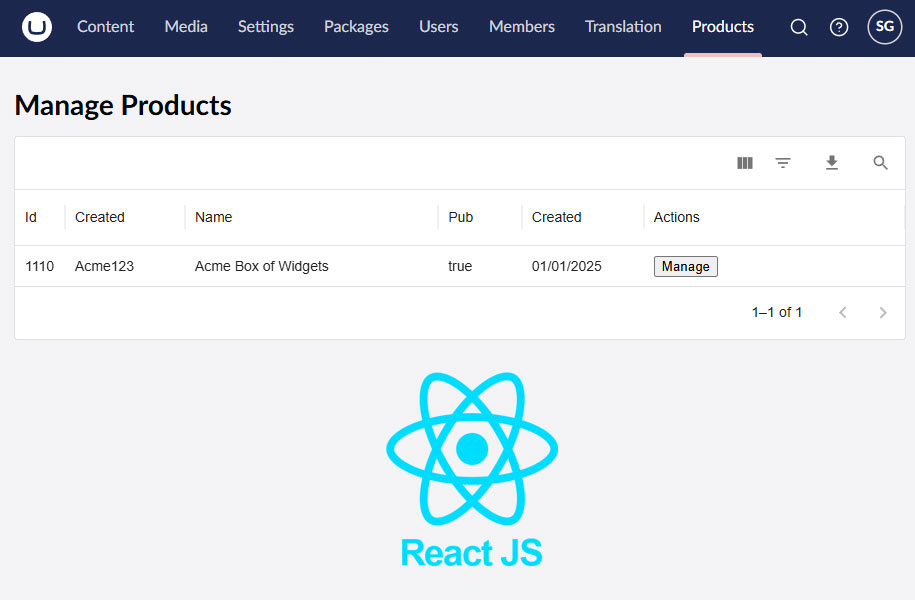The width and height of the screenshot is (915, 600).
Task: Select the Products section tab
Action: [722, 27]
